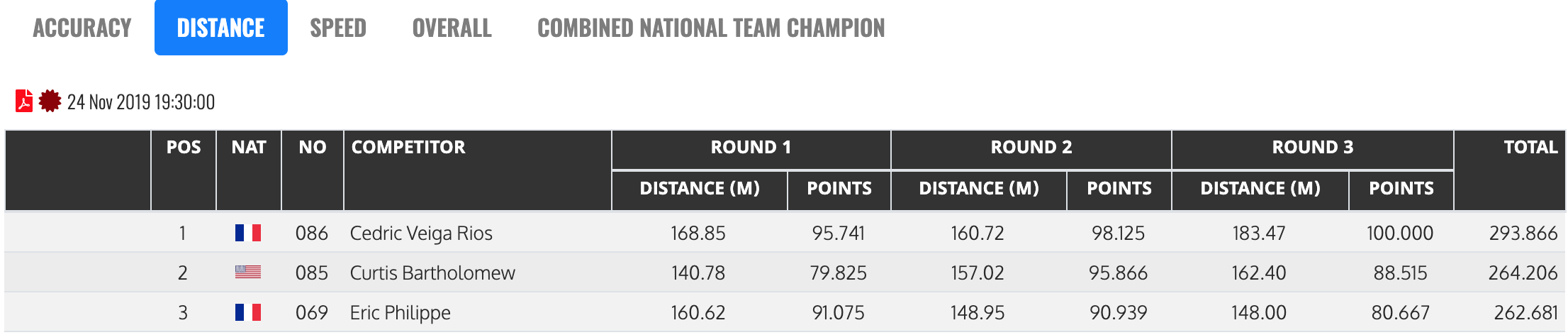1568x335 pixels.
Task: Click French flag in Eric Philippe's row
Action: tap(248, 312)
